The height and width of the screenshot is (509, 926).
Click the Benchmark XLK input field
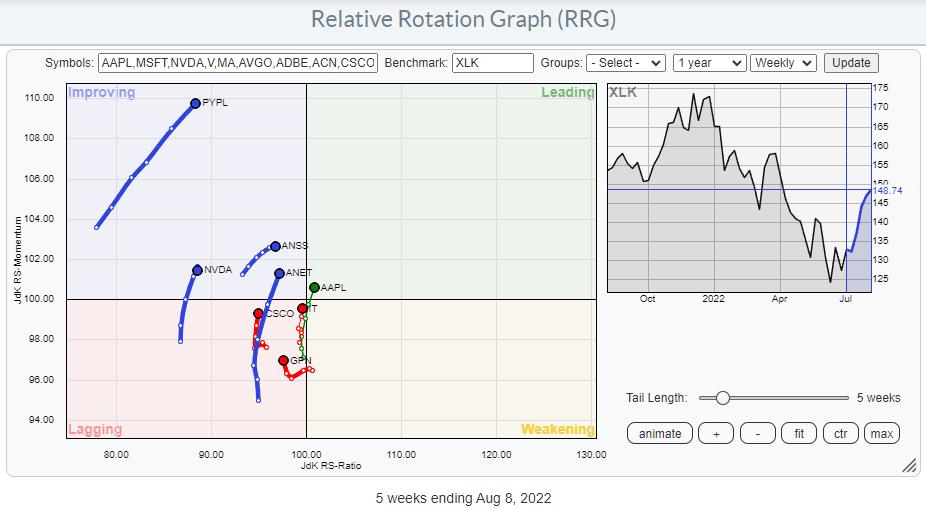[492, 63]
